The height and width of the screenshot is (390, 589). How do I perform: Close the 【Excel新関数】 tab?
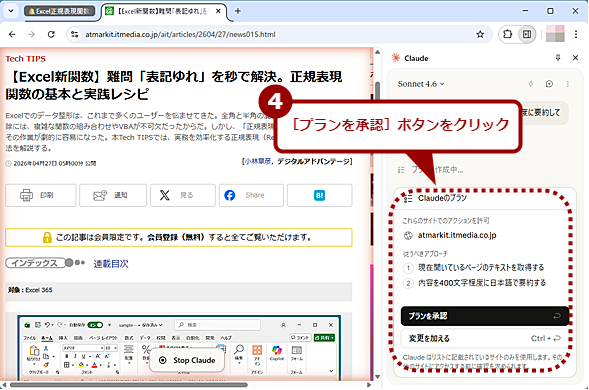218,11
